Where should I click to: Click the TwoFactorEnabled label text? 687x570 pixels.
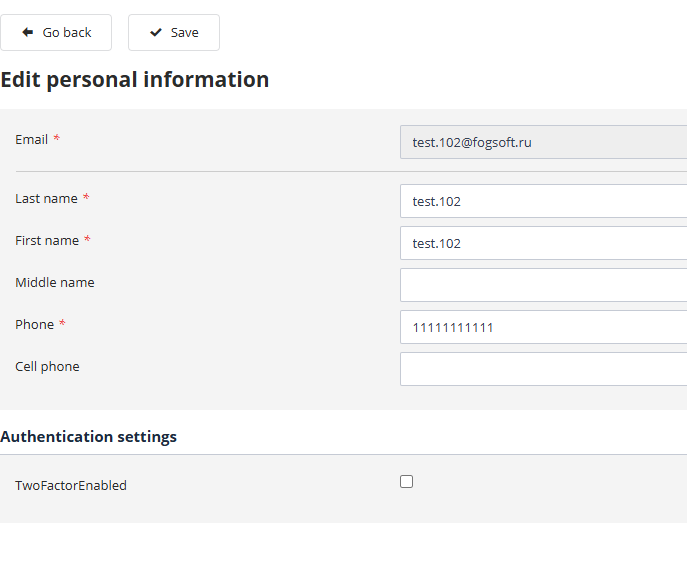(x=71, y=486)
